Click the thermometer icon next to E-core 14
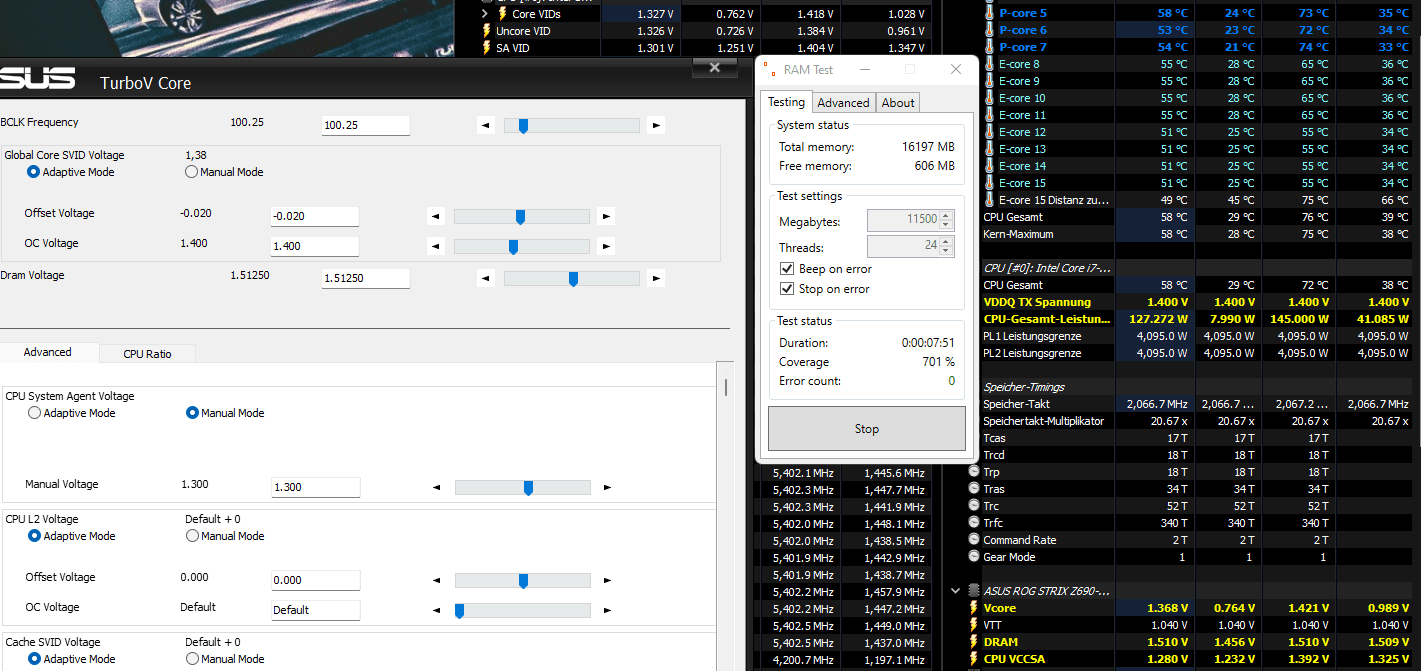Screen dimensions: 1421x671 pos(989,166)
